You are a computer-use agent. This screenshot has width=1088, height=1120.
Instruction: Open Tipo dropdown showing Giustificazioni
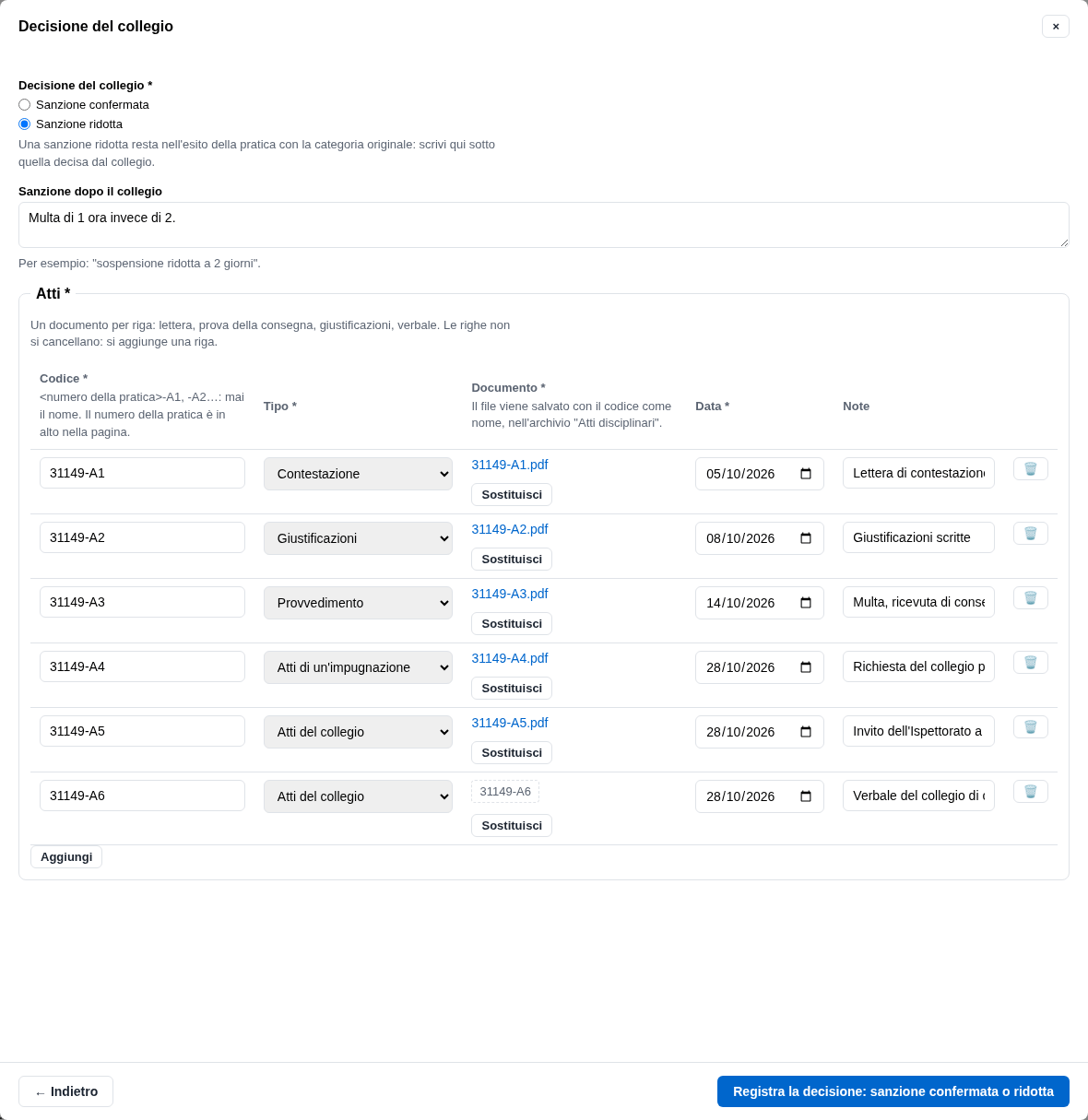358,538
